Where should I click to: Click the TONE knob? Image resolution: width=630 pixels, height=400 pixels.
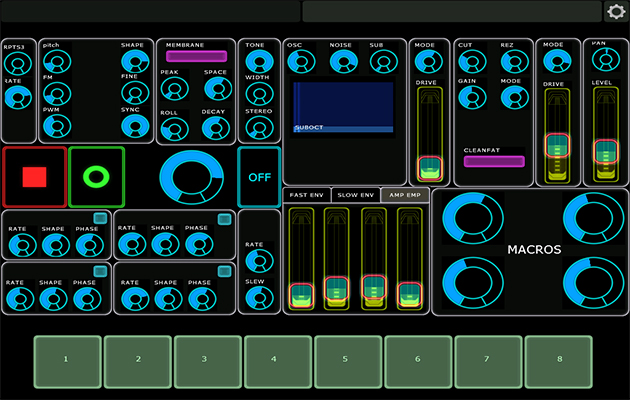coord(258,62)
